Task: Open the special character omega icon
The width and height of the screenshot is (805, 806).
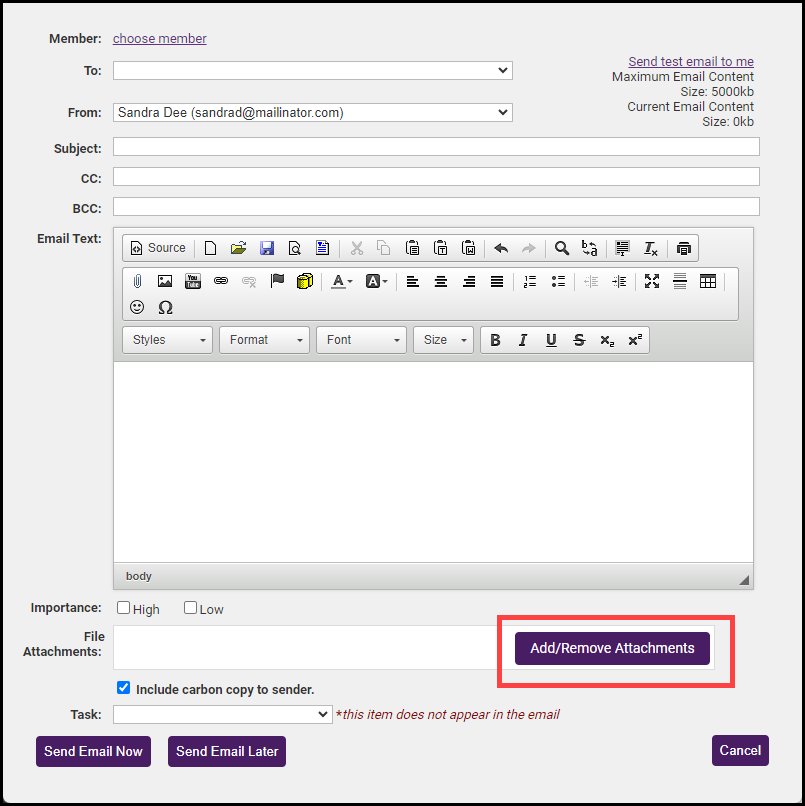Action: (166, 307)
